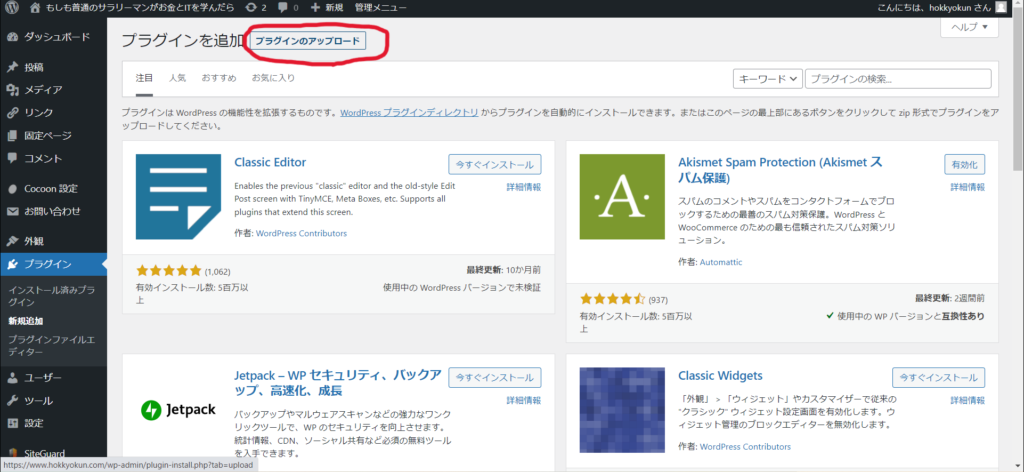Select プラグイン in the sidebar

[54, 264]
